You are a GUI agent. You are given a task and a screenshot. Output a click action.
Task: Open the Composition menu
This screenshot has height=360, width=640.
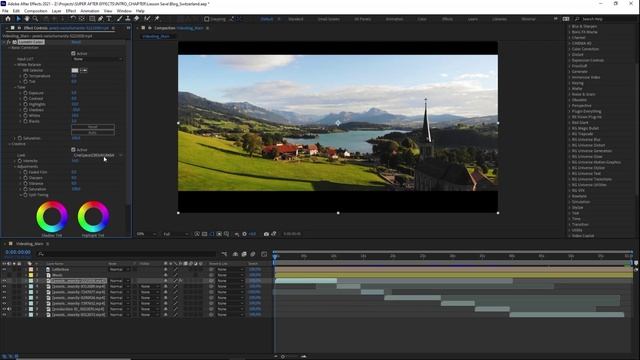click(36, 11)
